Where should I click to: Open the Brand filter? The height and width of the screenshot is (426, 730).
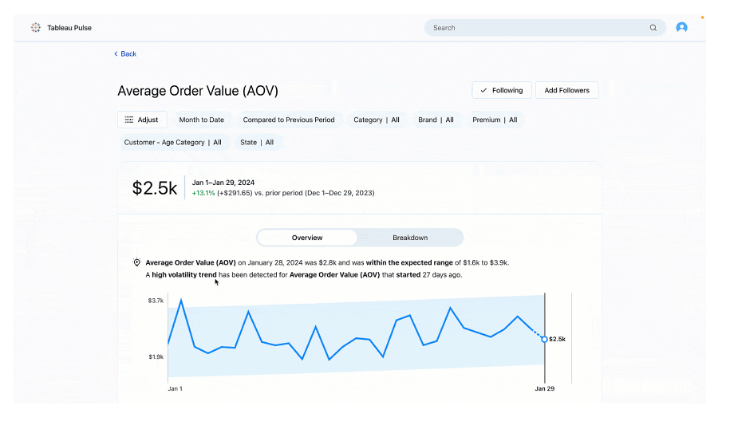pyautogui.click(x=435, y=120)
